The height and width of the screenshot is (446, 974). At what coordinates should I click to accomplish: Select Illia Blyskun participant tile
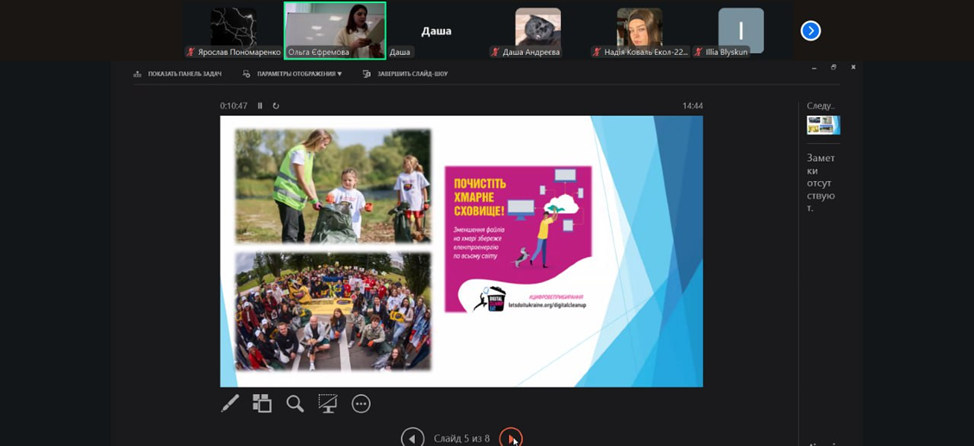(740, 30)
